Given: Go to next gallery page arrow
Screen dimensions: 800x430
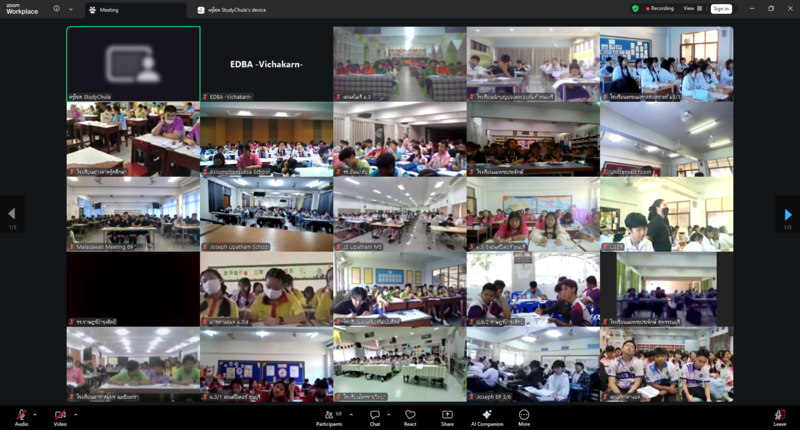Looking at the screenshot, I should (x=788, y=214).
